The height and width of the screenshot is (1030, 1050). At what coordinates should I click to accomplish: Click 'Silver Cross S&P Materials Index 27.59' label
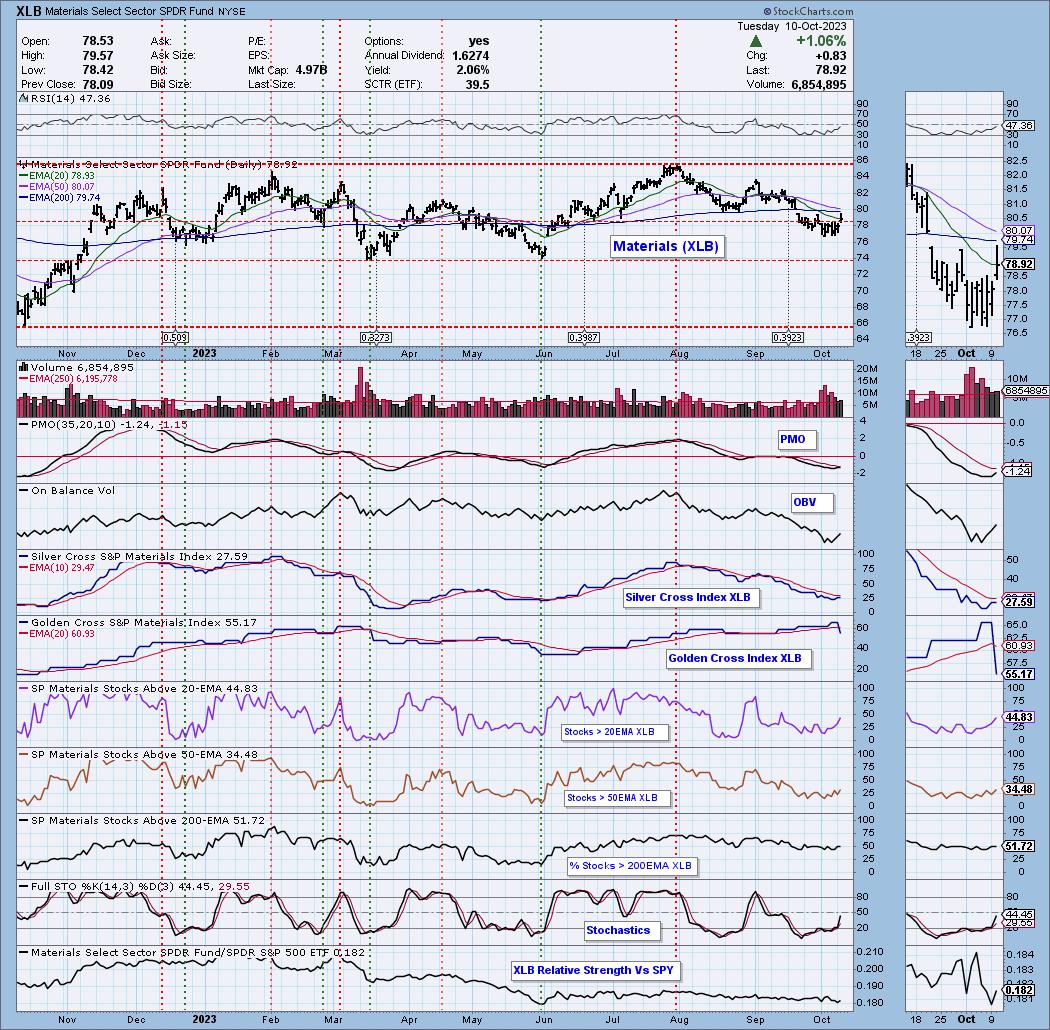click(x=133, y=557)
